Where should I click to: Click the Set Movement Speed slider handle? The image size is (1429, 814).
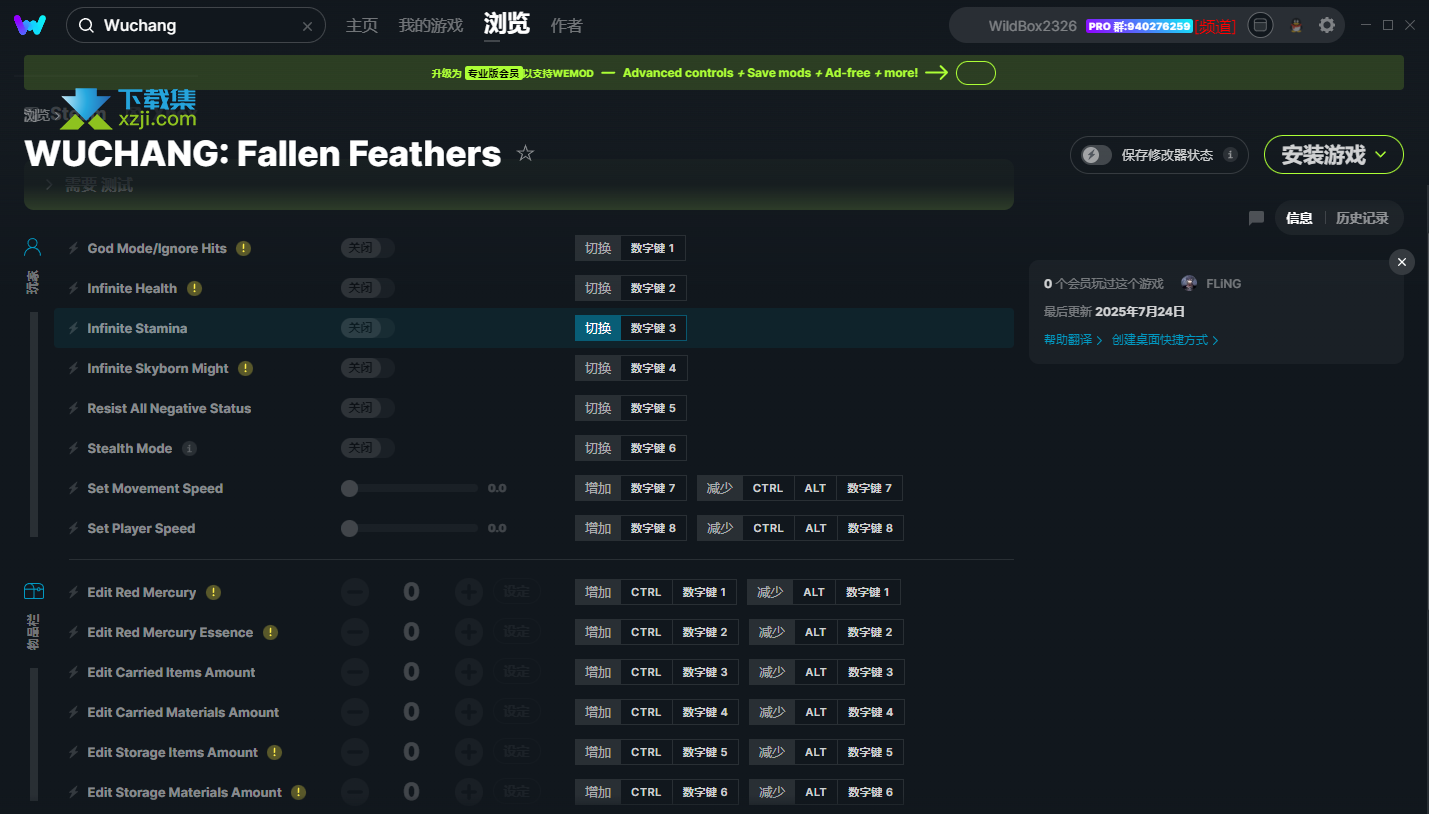[x=349, y=488]
